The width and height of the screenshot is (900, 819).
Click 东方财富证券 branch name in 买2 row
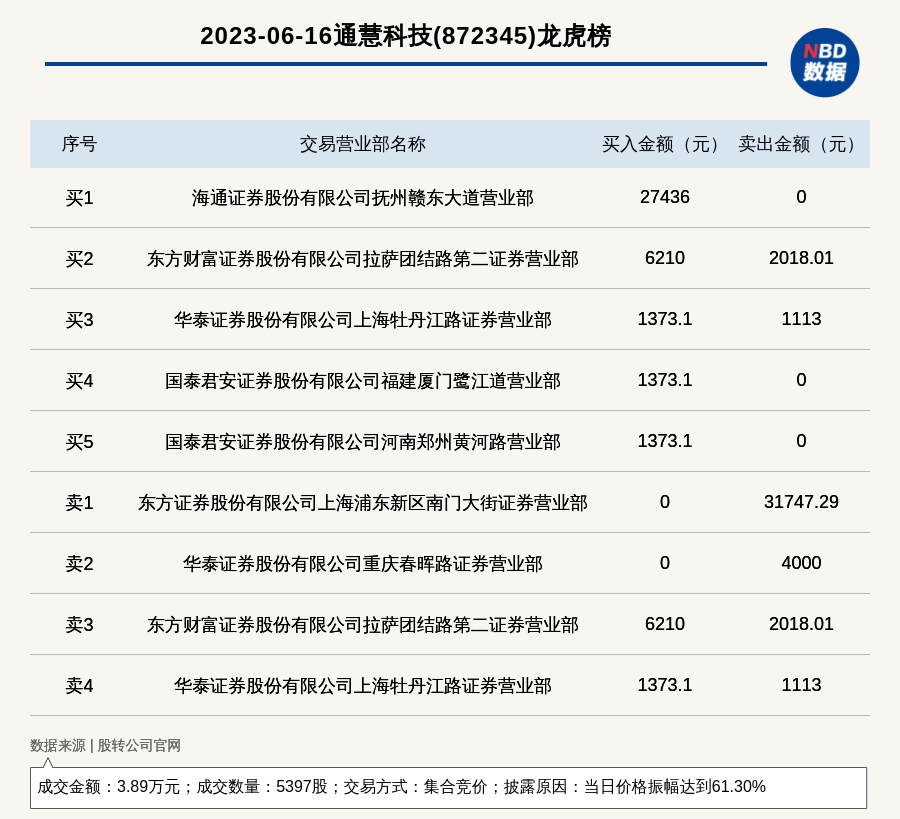pyautogui.click(x=363, y=259)
